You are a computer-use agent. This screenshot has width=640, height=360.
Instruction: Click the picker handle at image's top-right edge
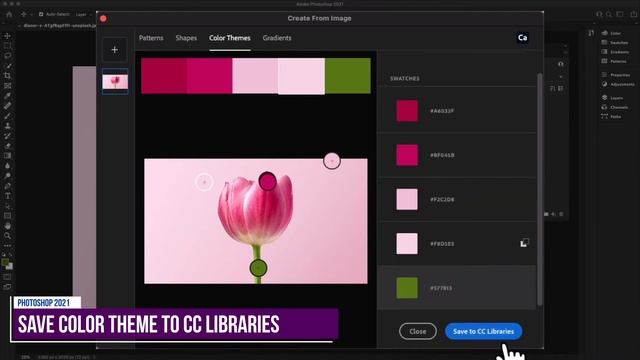(x=332, y=161)
